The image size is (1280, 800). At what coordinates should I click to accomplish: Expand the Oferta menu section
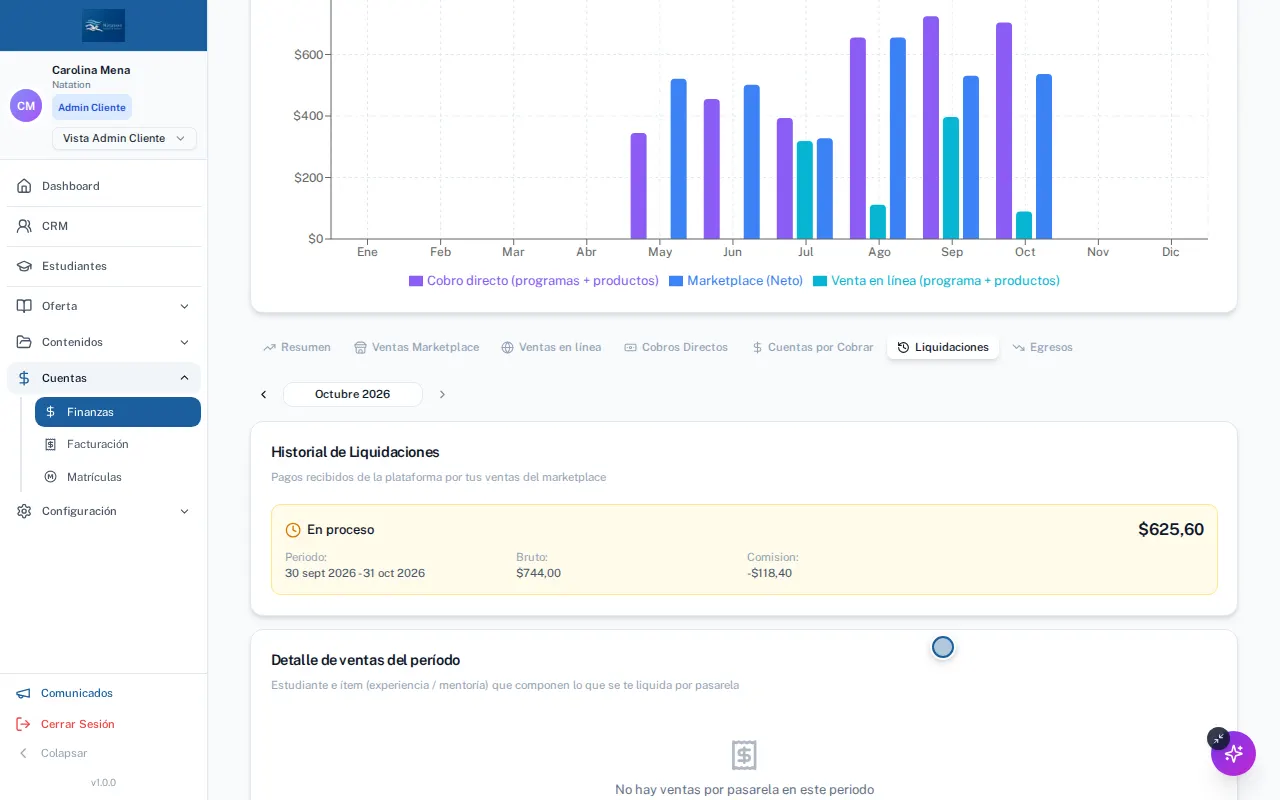coord(104,306)
